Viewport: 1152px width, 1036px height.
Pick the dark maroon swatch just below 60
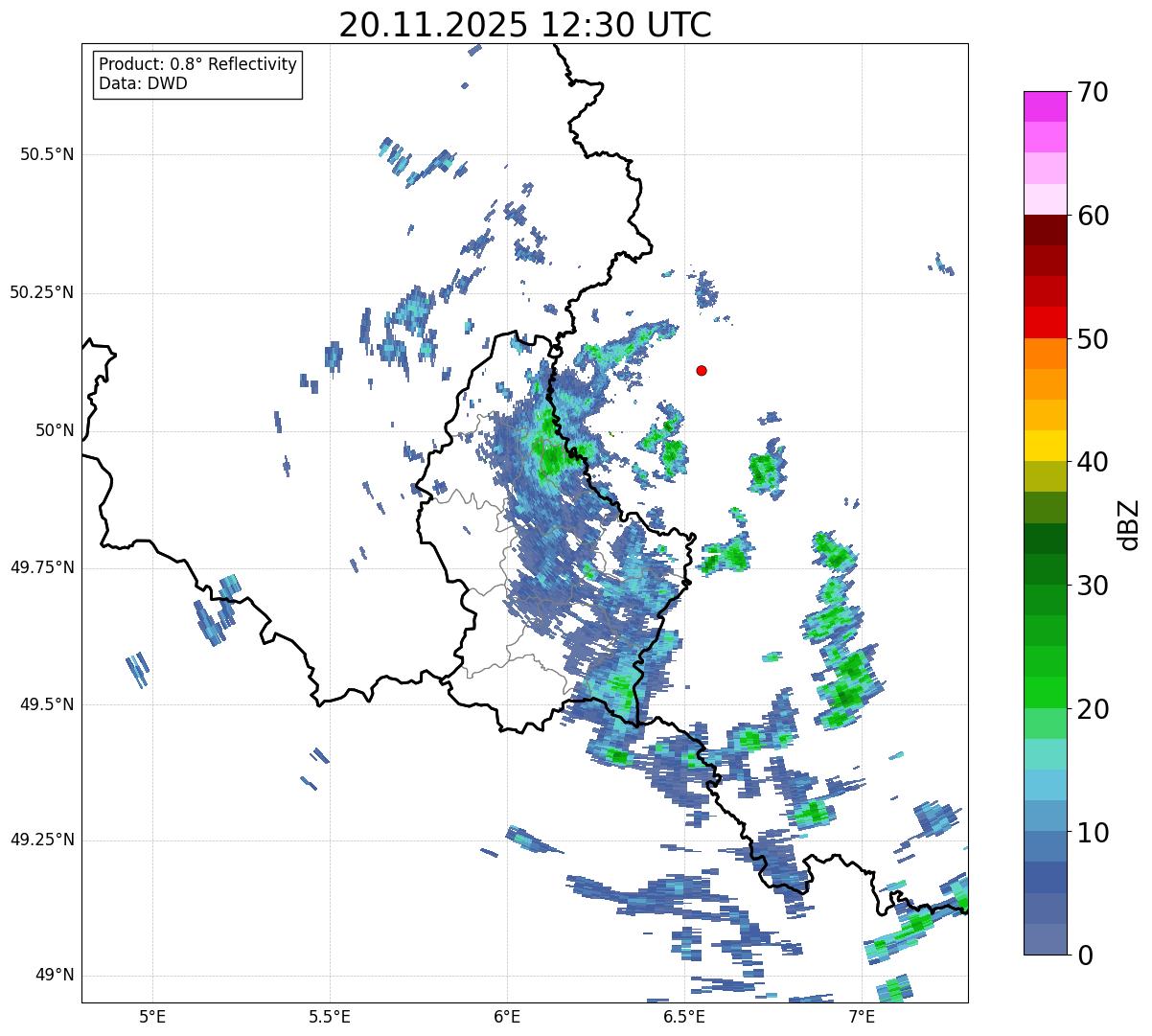click(x=1046, y=230)
